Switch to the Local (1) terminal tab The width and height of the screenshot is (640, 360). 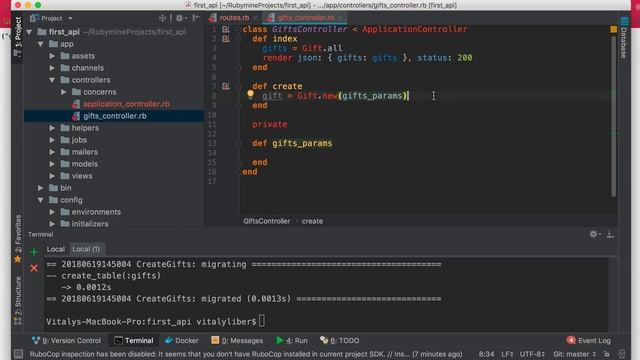pos(86,249)
